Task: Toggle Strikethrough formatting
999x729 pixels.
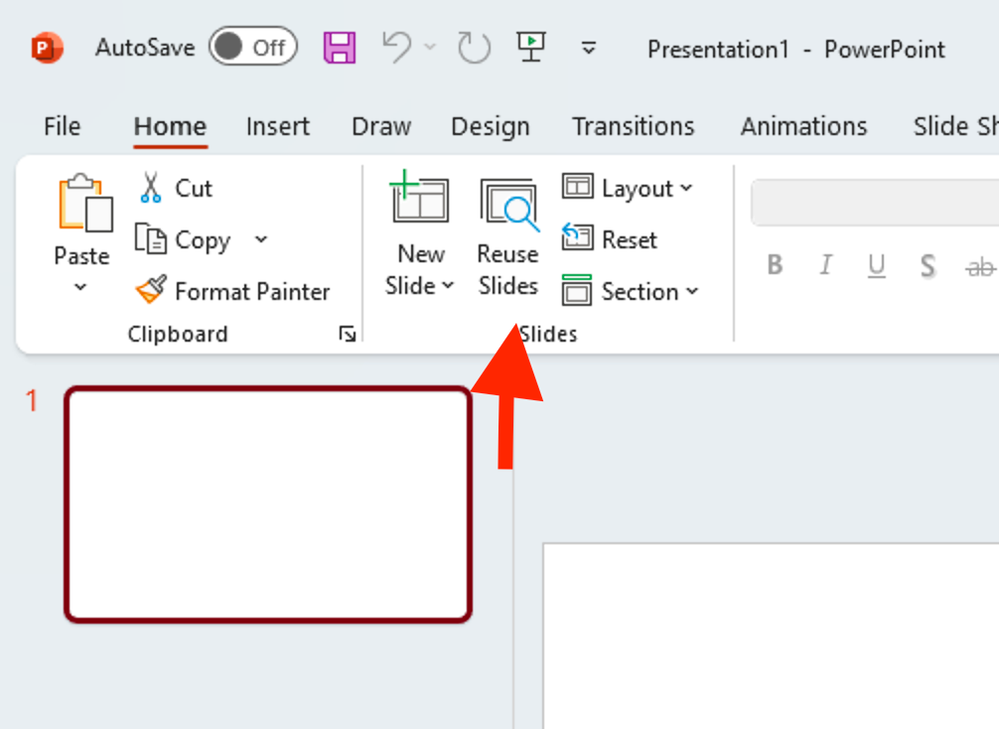Action: 980,266
